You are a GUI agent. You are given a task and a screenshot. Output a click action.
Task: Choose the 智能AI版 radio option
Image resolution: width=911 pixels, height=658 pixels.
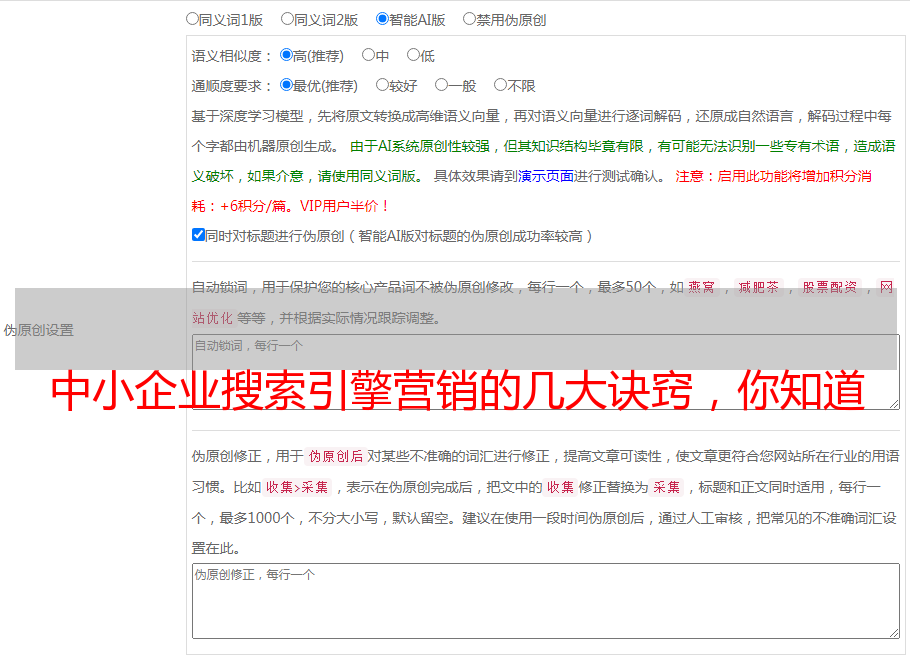click(382, 19)
